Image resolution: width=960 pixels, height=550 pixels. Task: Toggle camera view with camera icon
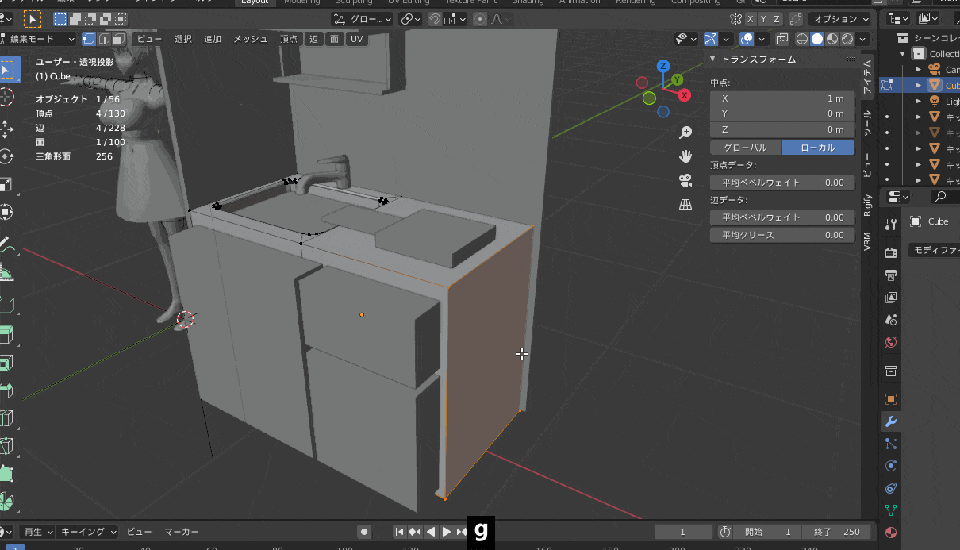686,180
